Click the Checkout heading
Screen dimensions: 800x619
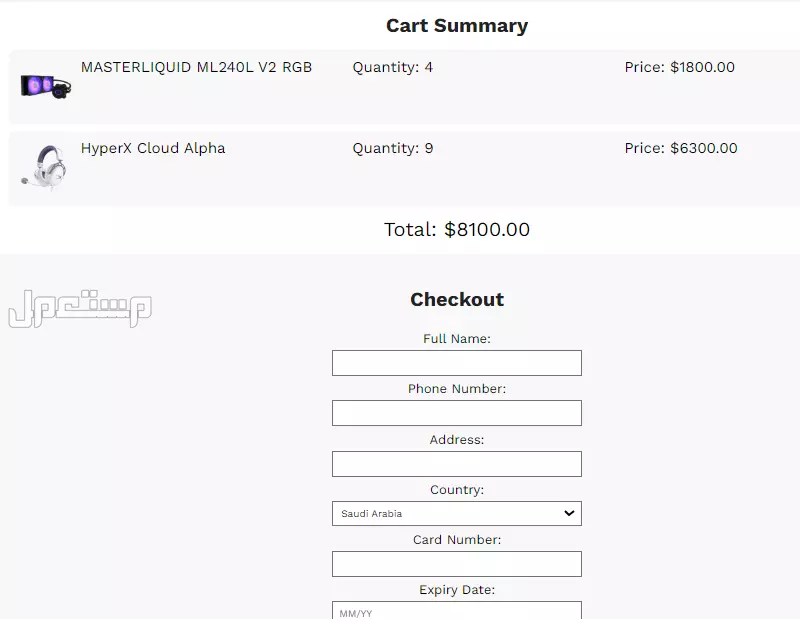pyautogui.click(x=456, y=299)
